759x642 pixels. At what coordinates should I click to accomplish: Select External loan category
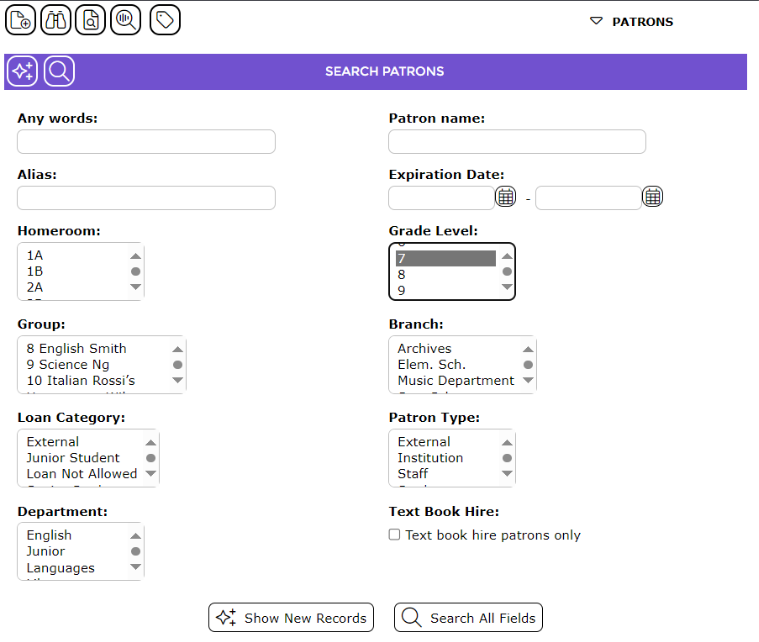pos(53,442)
